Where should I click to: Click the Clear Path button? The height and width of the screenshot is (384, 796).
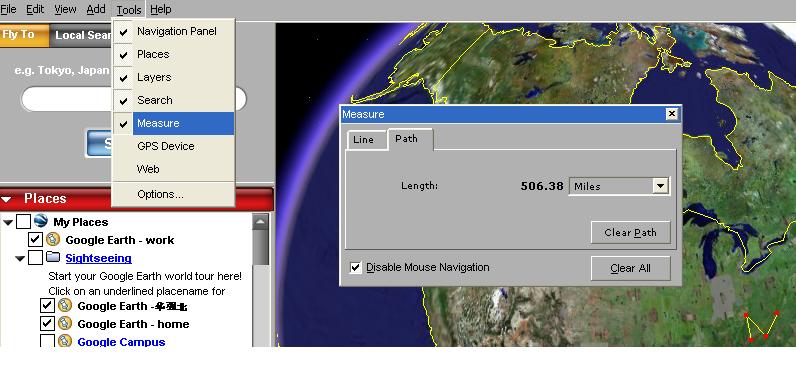pyautogui.click(x=631, y=233)
